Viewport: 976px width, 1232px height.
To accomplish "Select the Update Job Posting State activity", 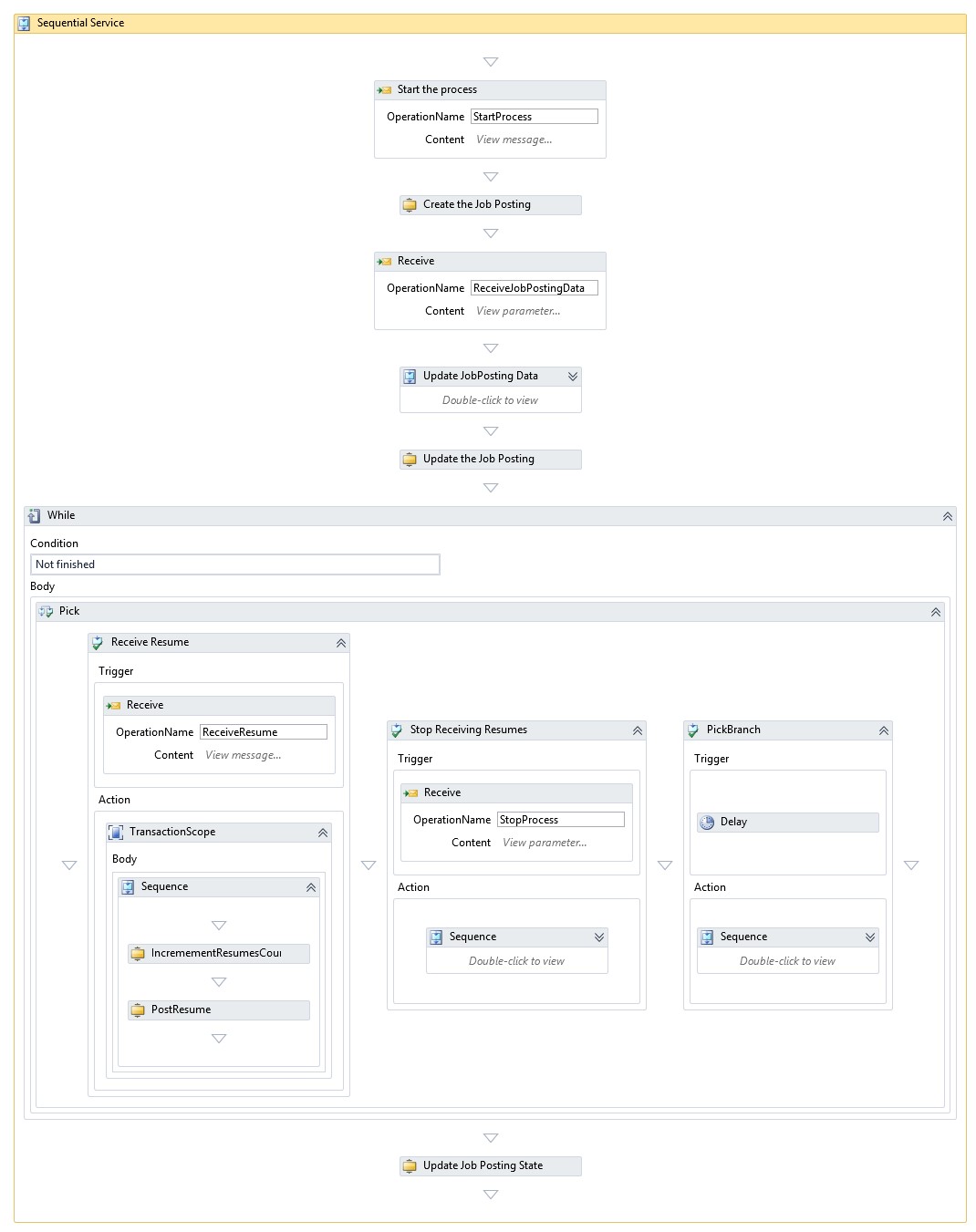I will pyautogui.click(x=491, y=1166).
